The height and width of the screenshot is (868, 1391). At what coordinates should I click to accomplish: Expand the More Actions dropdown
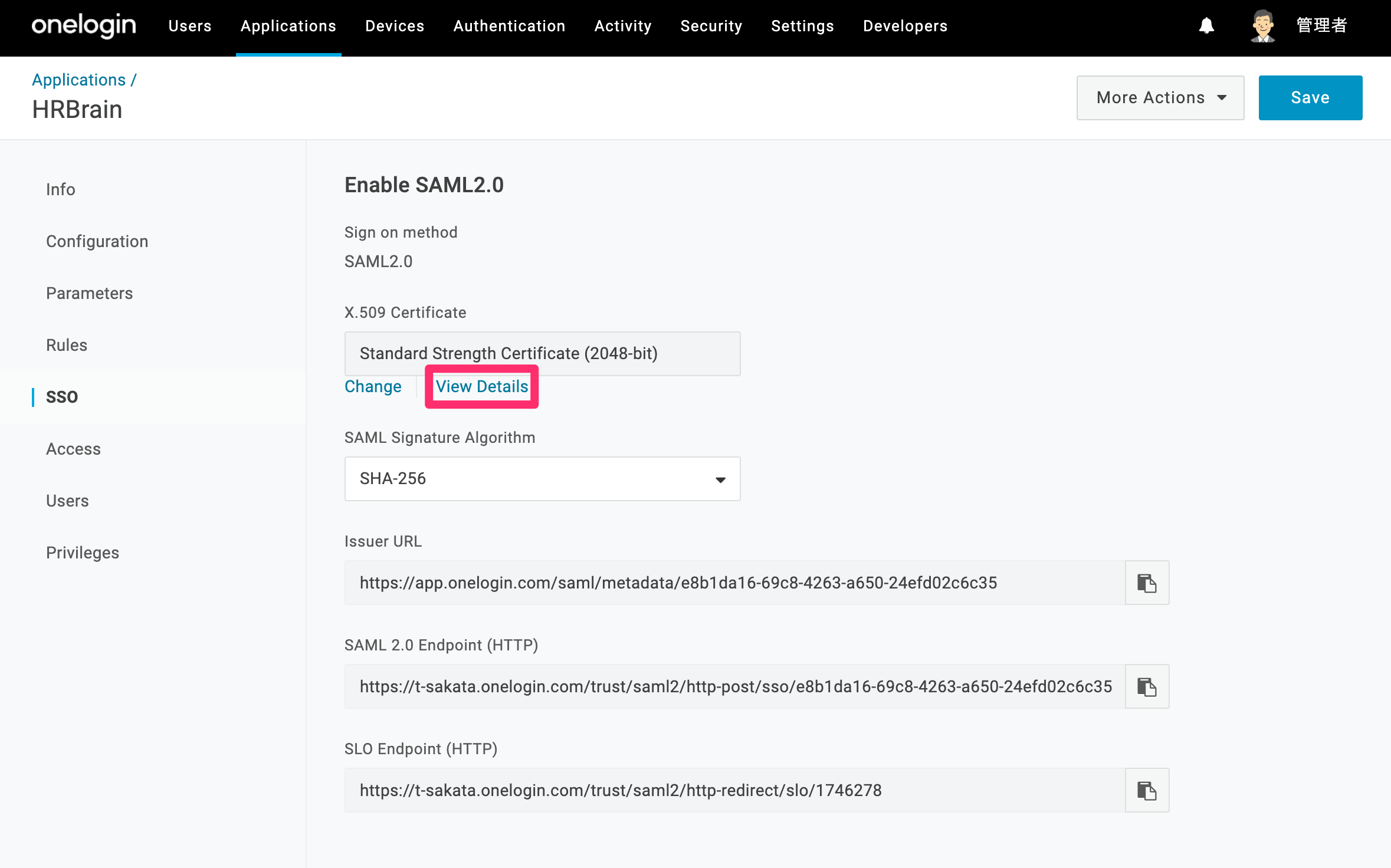(x=1160, y=98)
